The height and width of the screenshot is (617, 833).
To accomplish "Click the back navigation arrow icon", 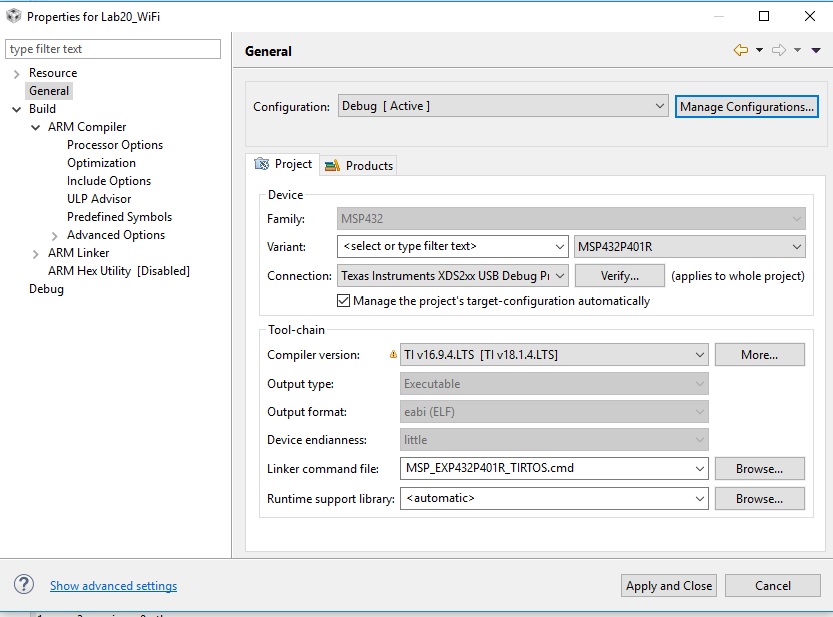I will (740, 50).
